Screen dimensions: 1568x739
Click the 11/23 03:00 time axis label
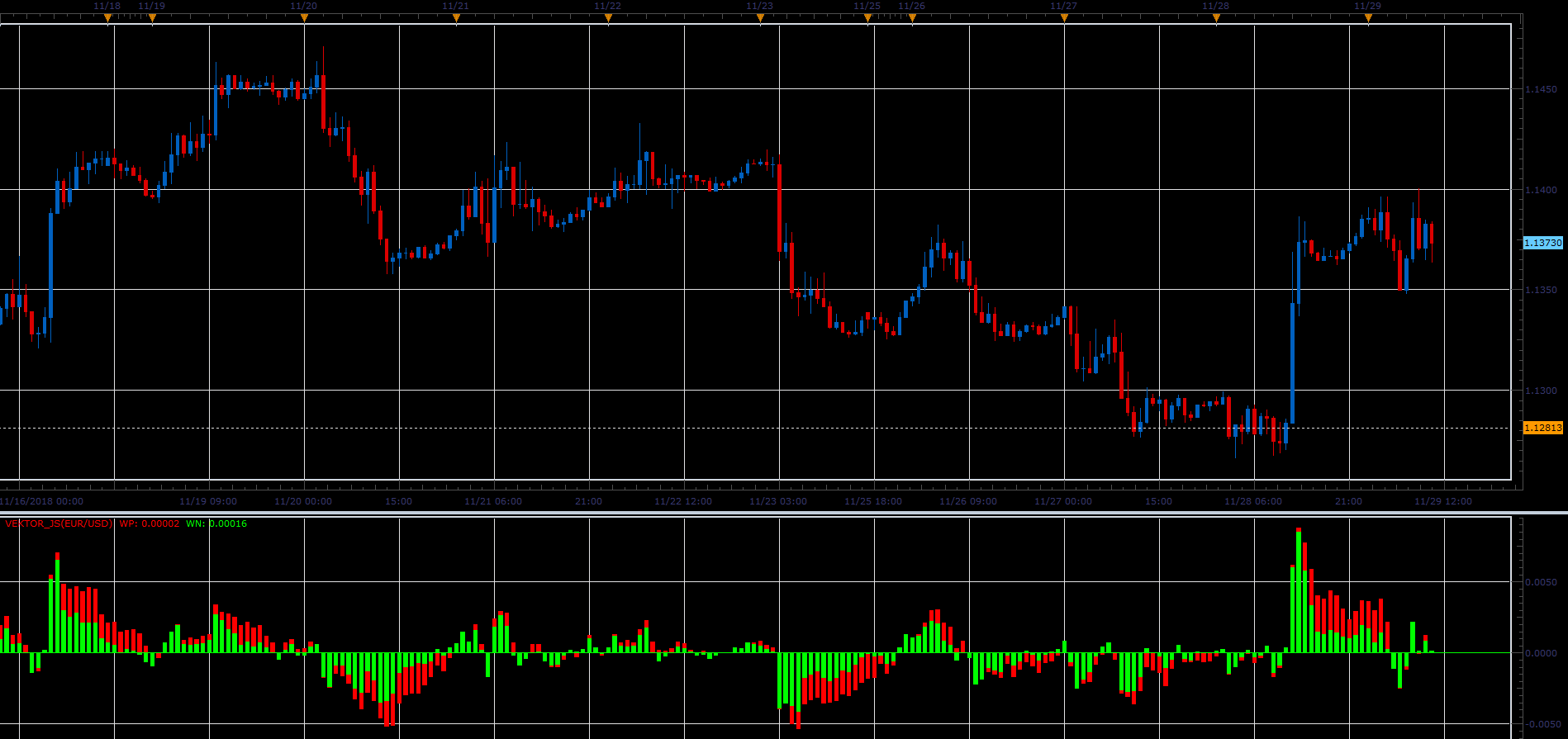[x=778, y=501]
